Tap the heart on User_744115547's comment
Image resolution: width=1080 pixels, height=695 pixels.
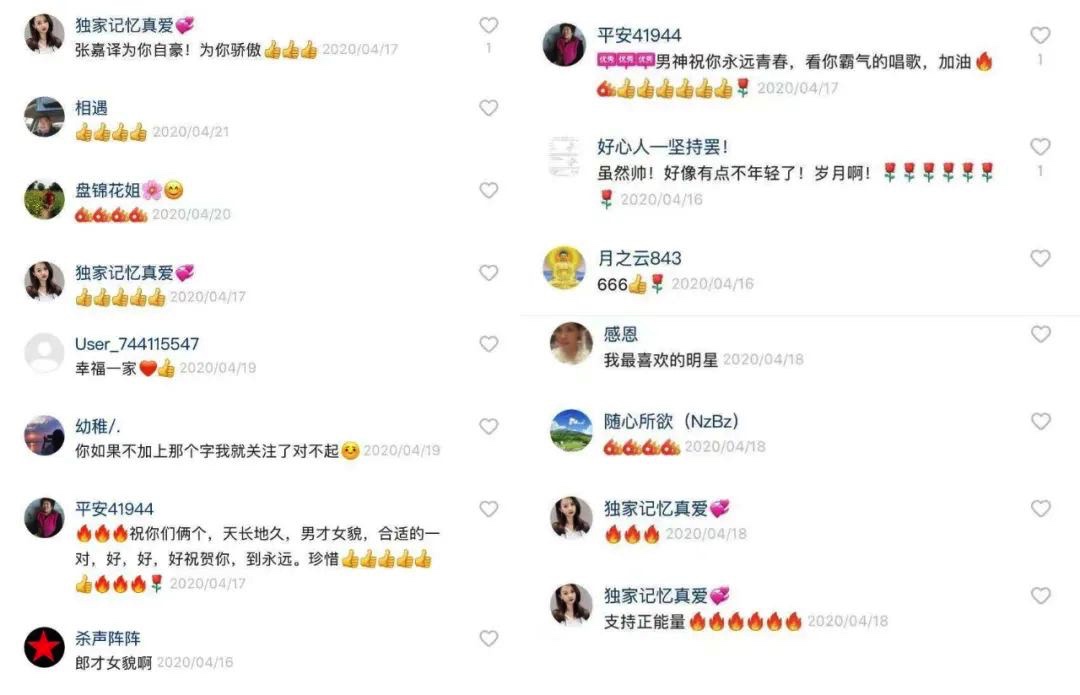pos(488,344)
